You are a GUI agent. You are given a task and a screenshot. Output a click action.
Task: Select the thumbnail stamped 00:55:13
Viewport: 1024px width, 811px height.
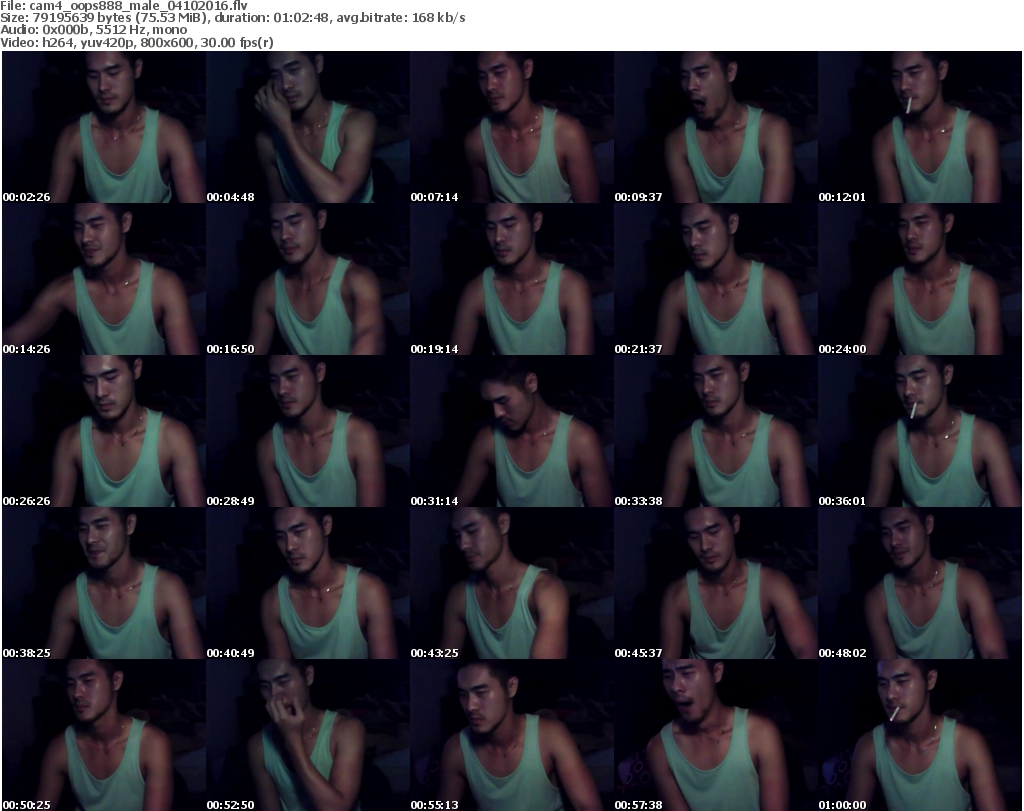[511, 735]
